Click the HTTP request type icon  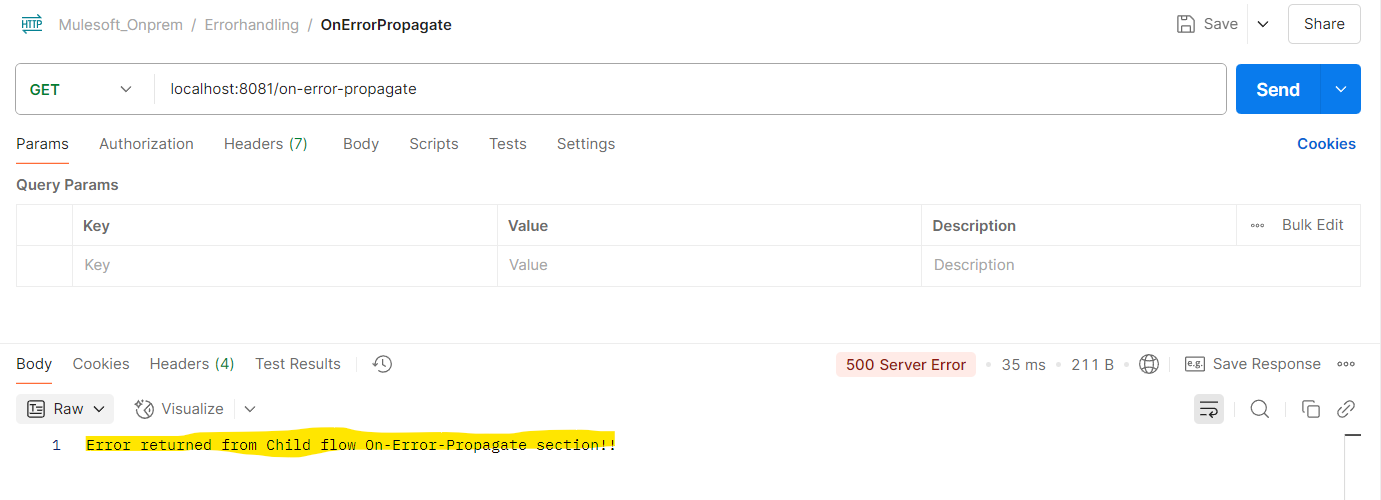pos(32,24)
